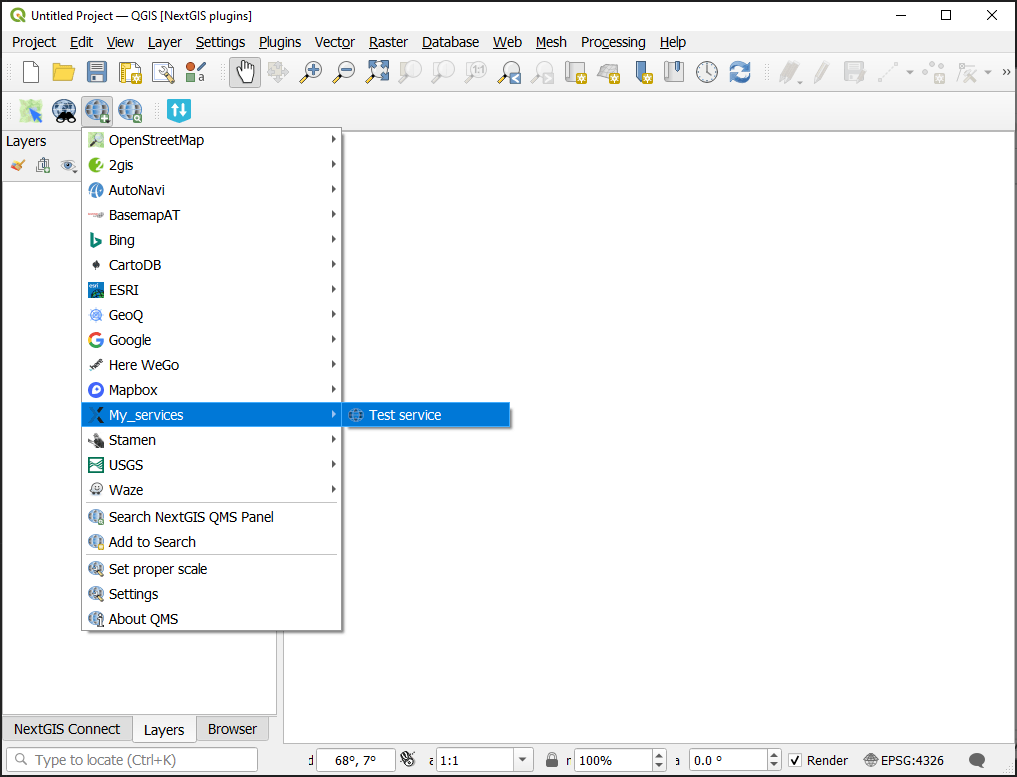Viewport: 1017px width, 777px height.
Task: Toggle the scale lock icon
Action: [552, 760]
